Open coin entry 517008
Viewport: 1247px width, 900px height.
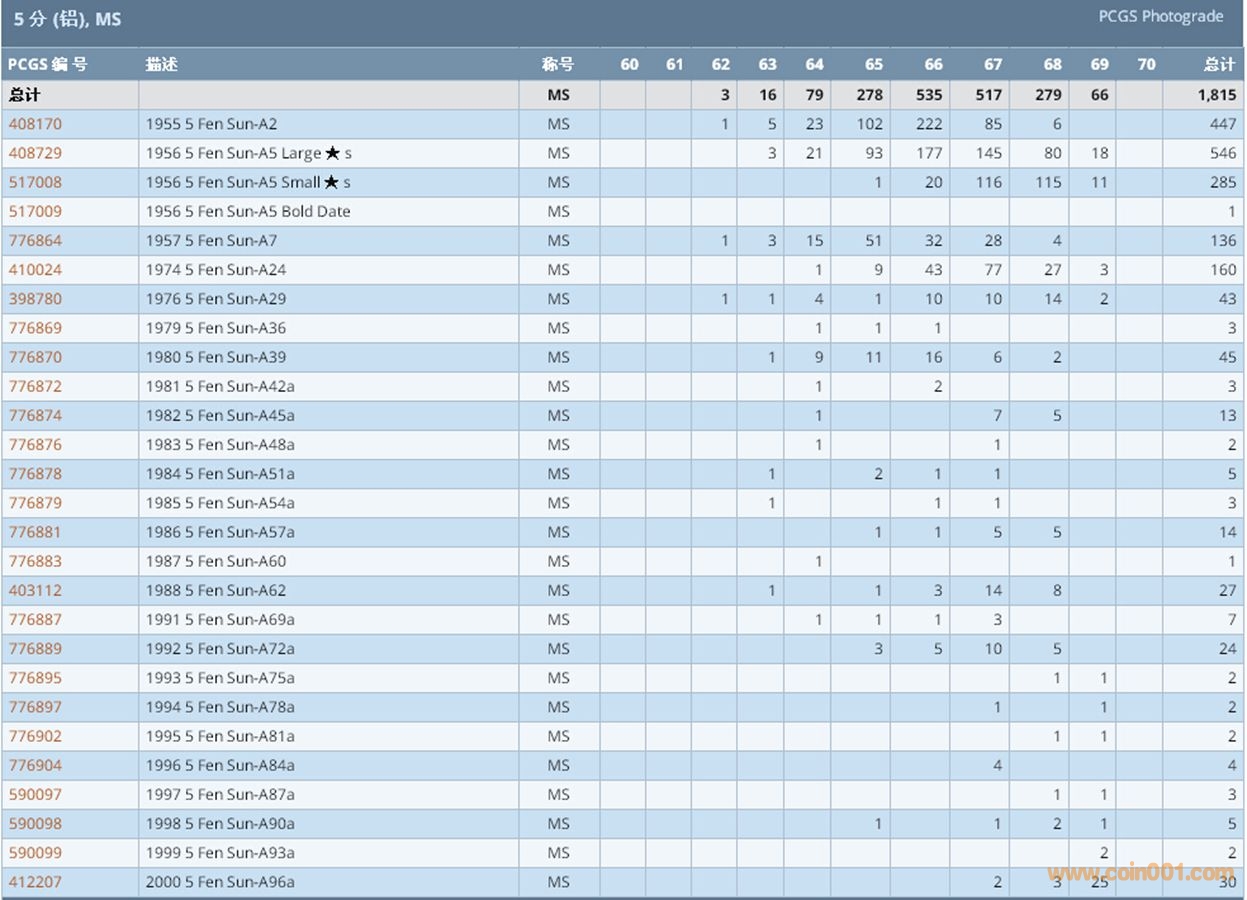pyautogui.click(x=35, y=182)
